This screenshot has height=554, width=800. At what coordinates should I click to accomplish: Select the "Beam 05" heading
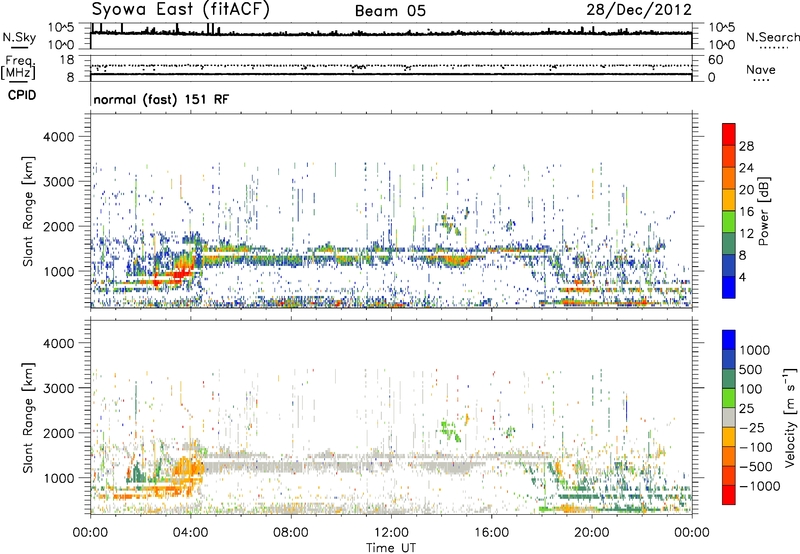point(390,11)
